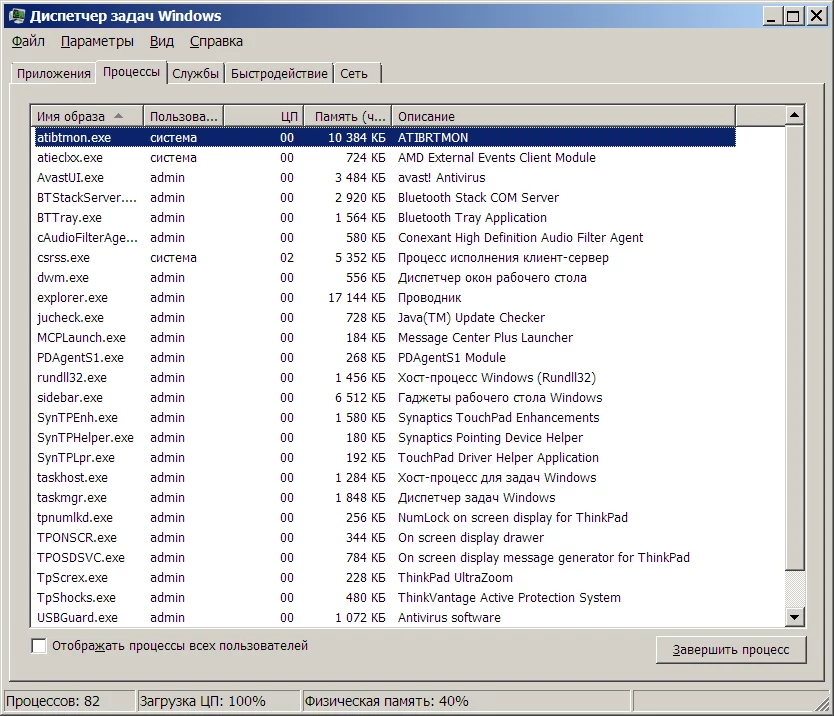This screenshot has width=834, height=716.
Task: Enable showing processes from all users
Action: (x=39, y=647)
